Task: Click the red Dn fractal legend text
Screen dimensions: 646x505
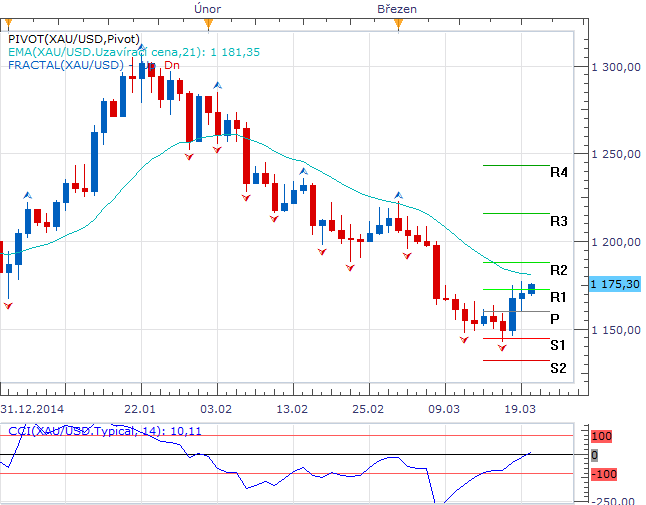Action: pos(172,65)
